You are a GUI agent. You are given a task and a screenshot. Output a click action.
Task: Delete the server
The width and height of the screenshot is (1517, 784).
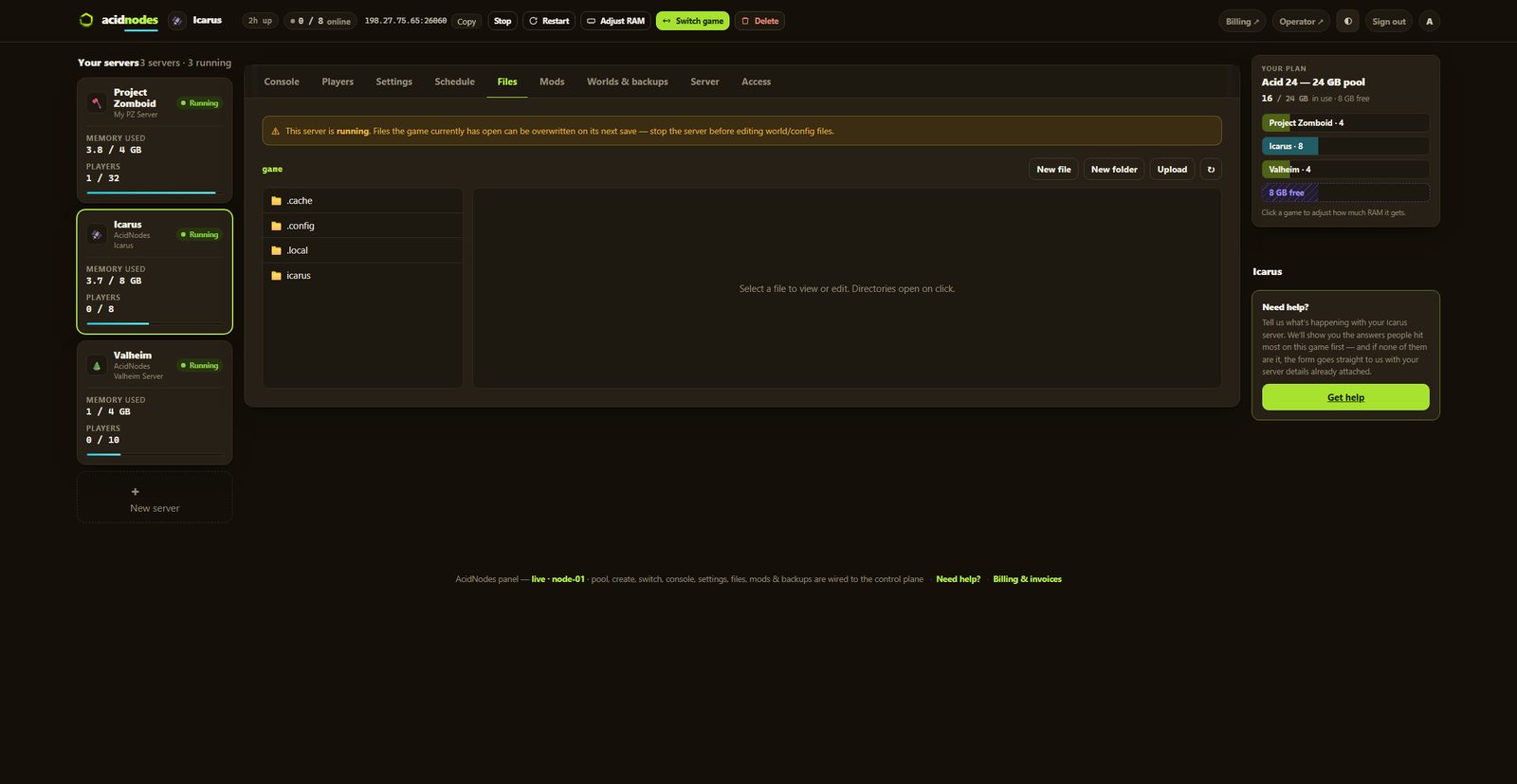759,21
